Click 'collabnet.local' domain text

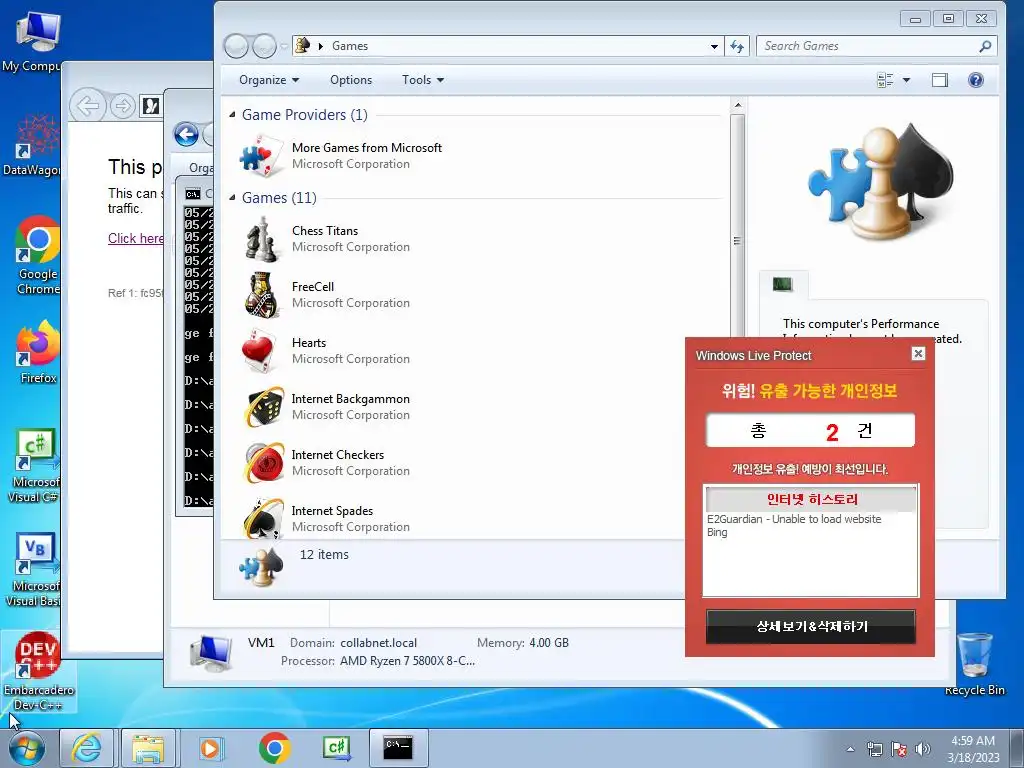[378, 643]
